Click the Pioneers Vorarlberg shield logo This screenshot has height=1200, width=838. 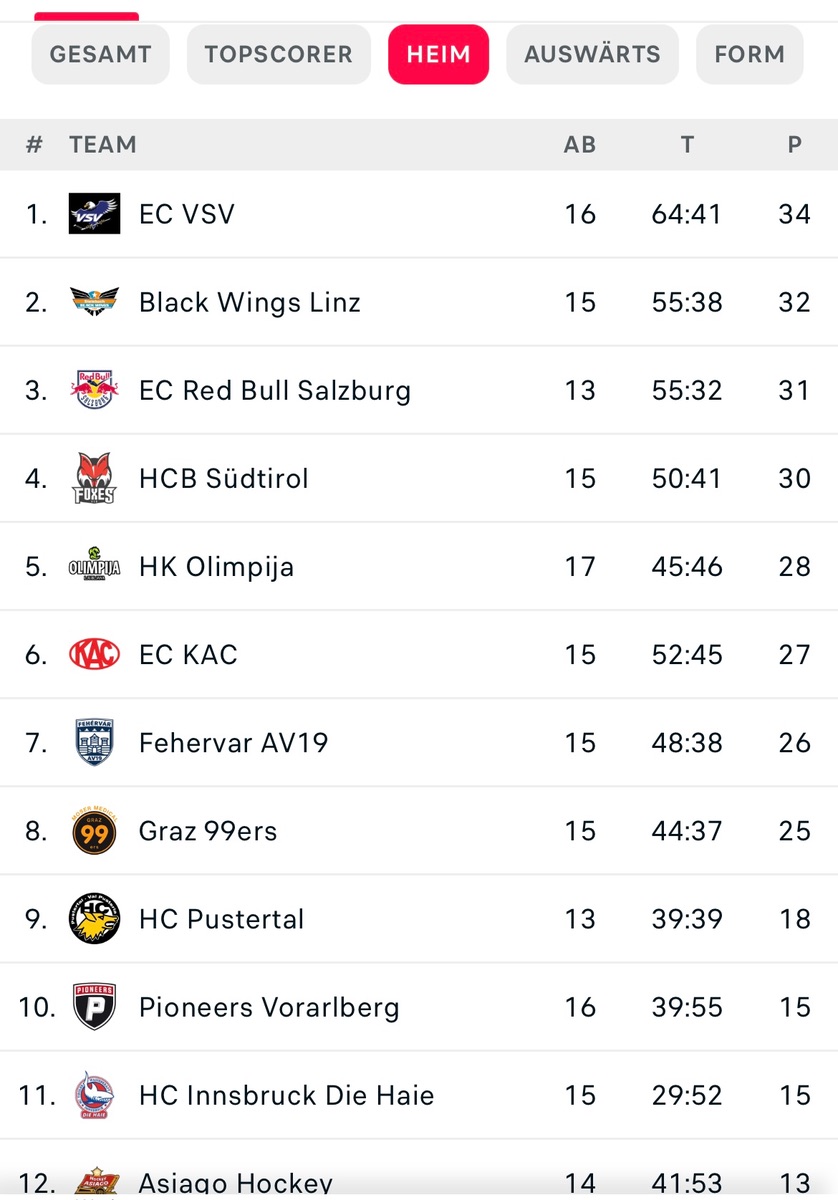pos(94,1007)
